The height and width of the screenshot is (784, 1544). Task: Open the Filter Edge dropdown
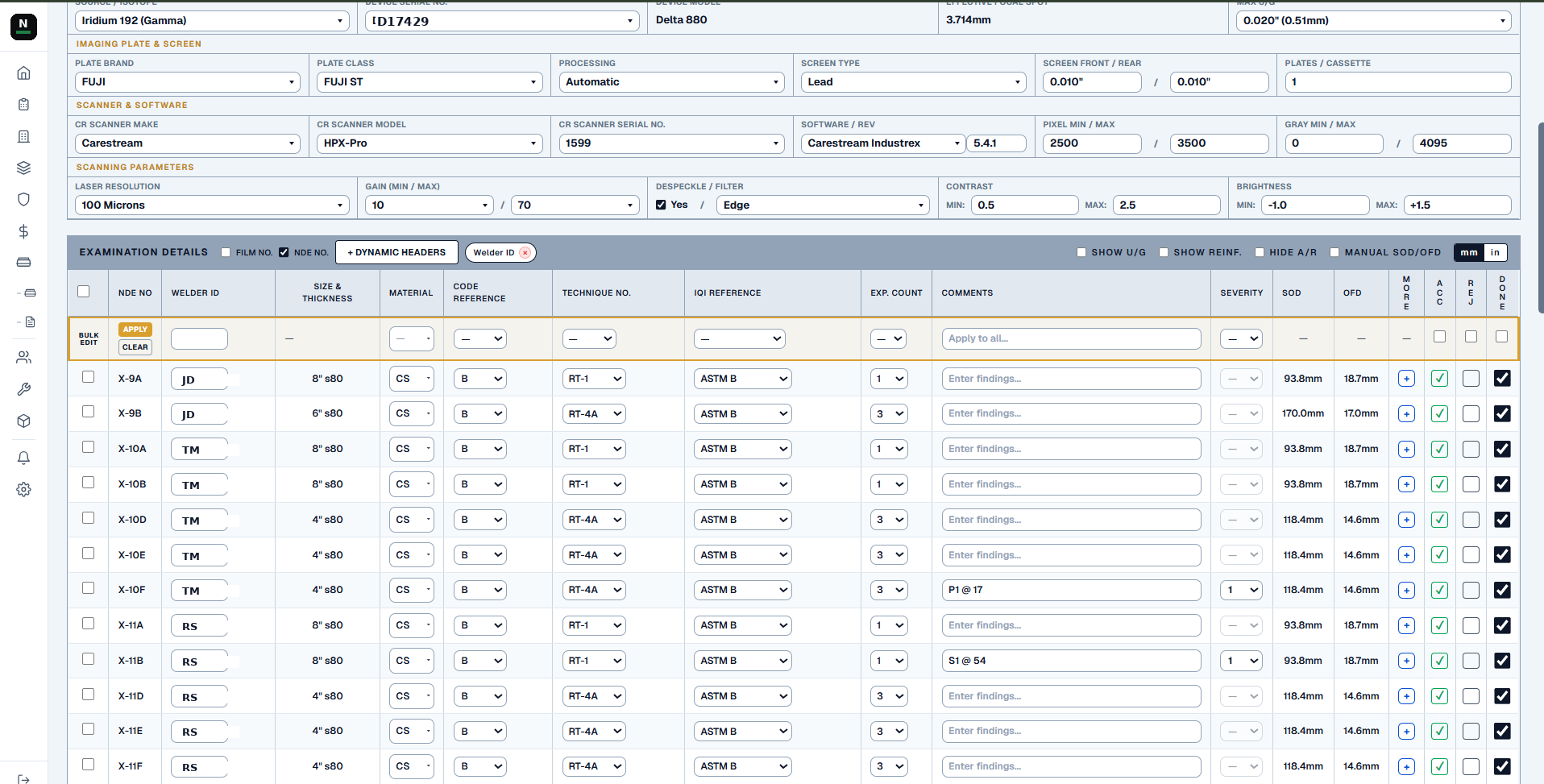(x=823, y=205)
